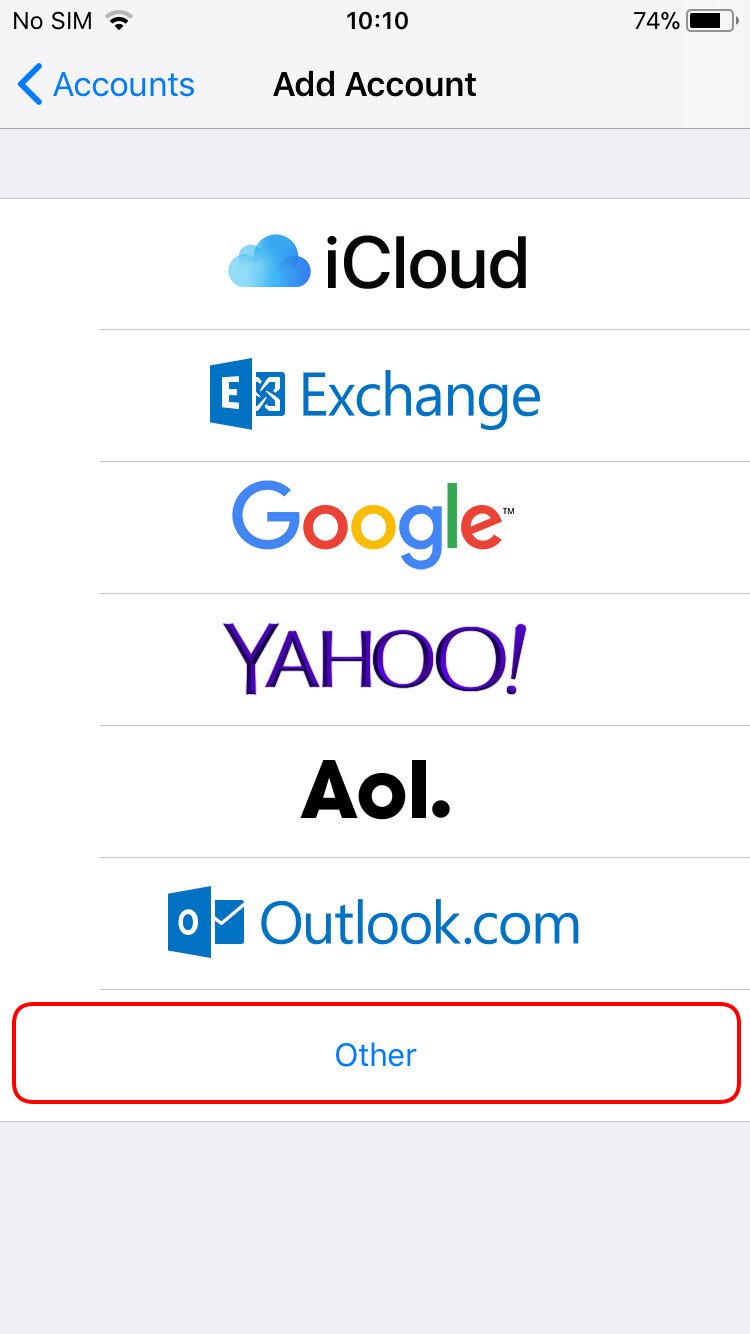Choose the Exchange account label

(x=420, y=396)
